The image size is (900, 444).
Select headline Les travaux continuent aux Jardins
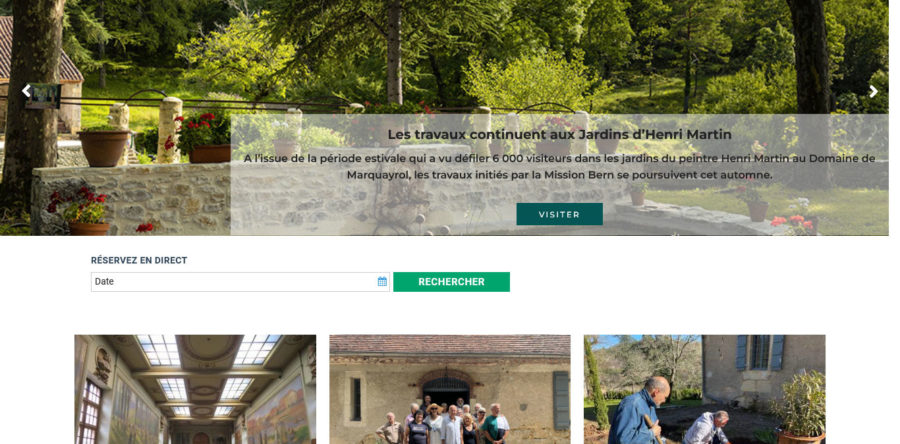[x=559, y=134]
